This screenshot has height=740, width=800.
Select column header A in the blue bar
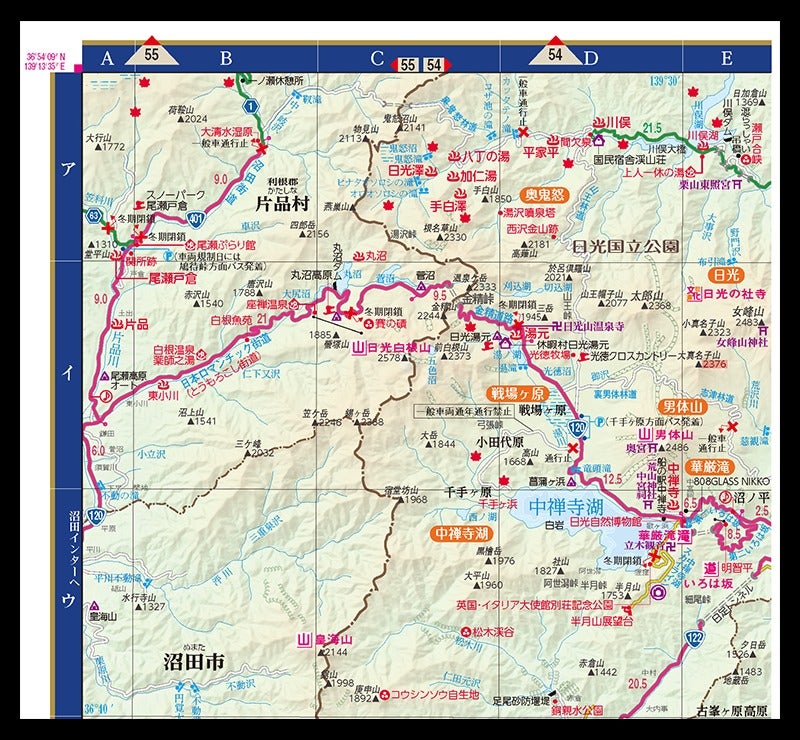(x=107, y=58)
